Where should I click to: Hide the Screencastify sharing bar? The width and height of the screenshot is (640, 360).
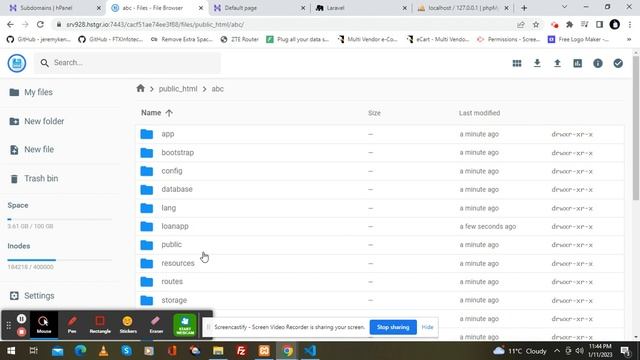[427, 327]
